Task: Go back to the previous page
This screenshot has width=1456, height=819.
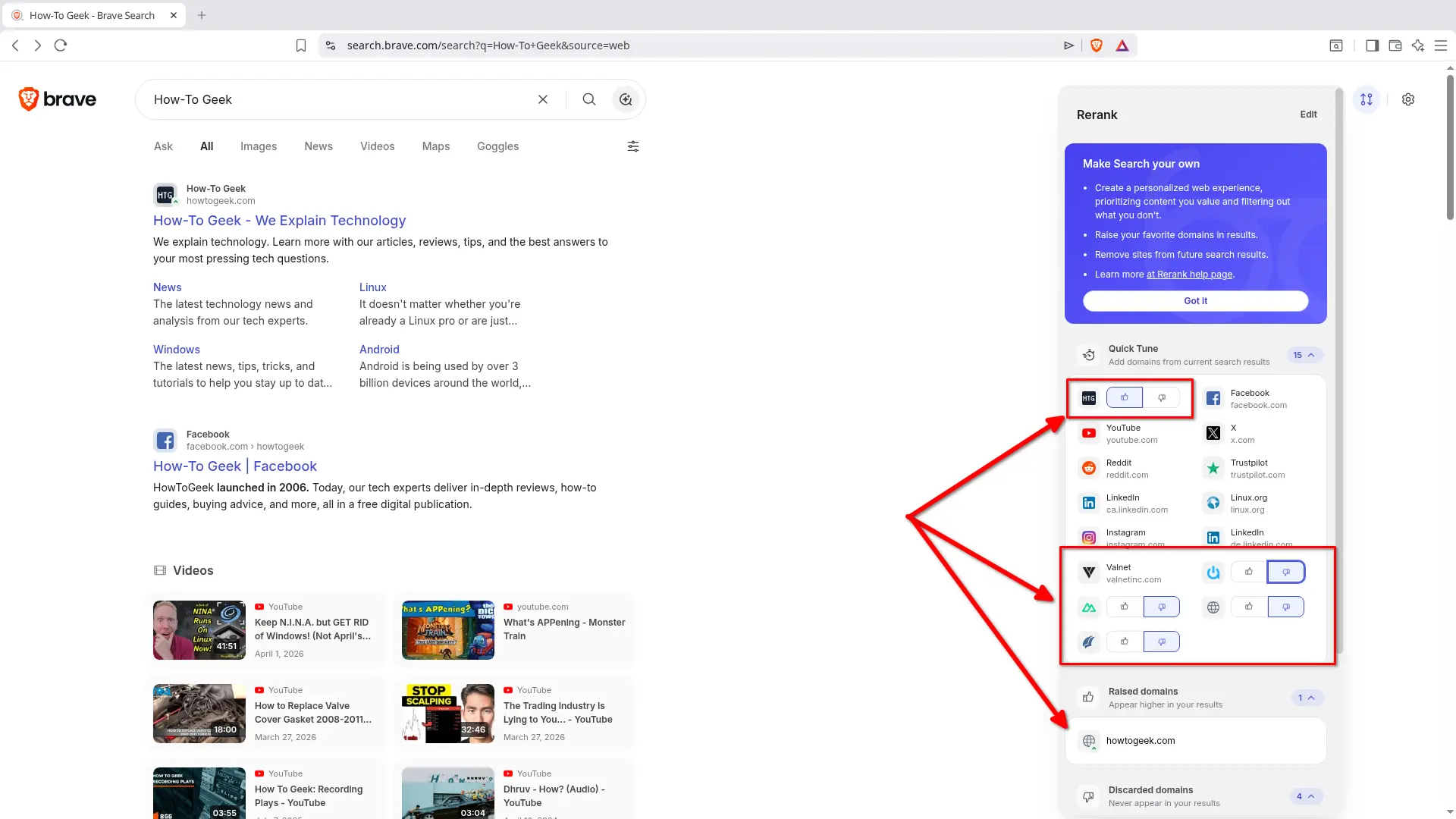Action: (15, 45)
